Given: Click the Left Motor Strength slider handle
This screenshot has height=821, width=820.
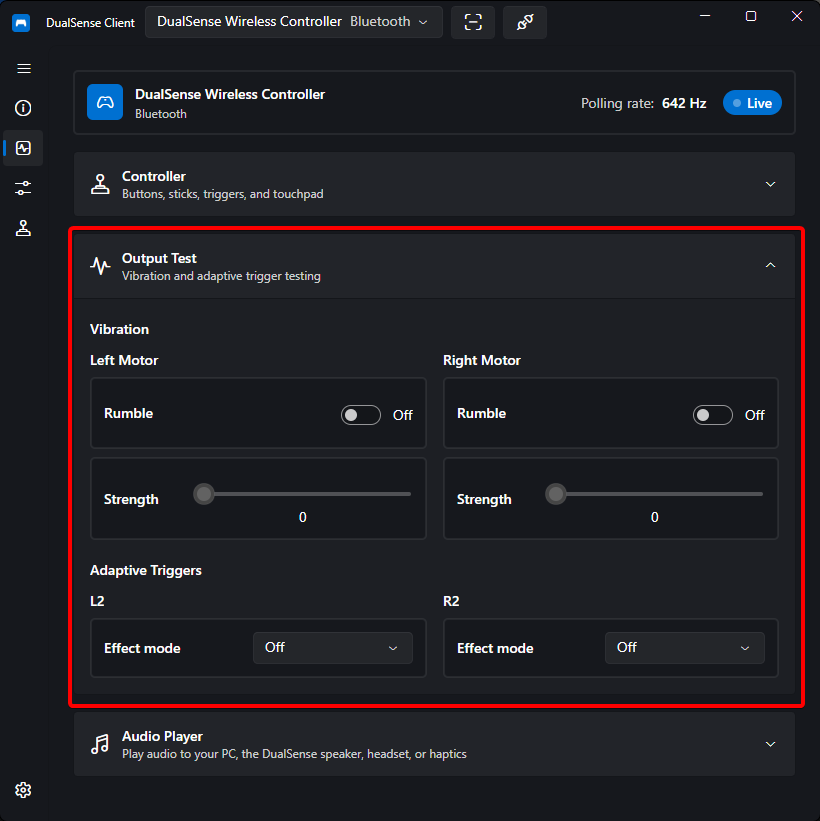Looking at the screenshot, I should click(204, 494).
